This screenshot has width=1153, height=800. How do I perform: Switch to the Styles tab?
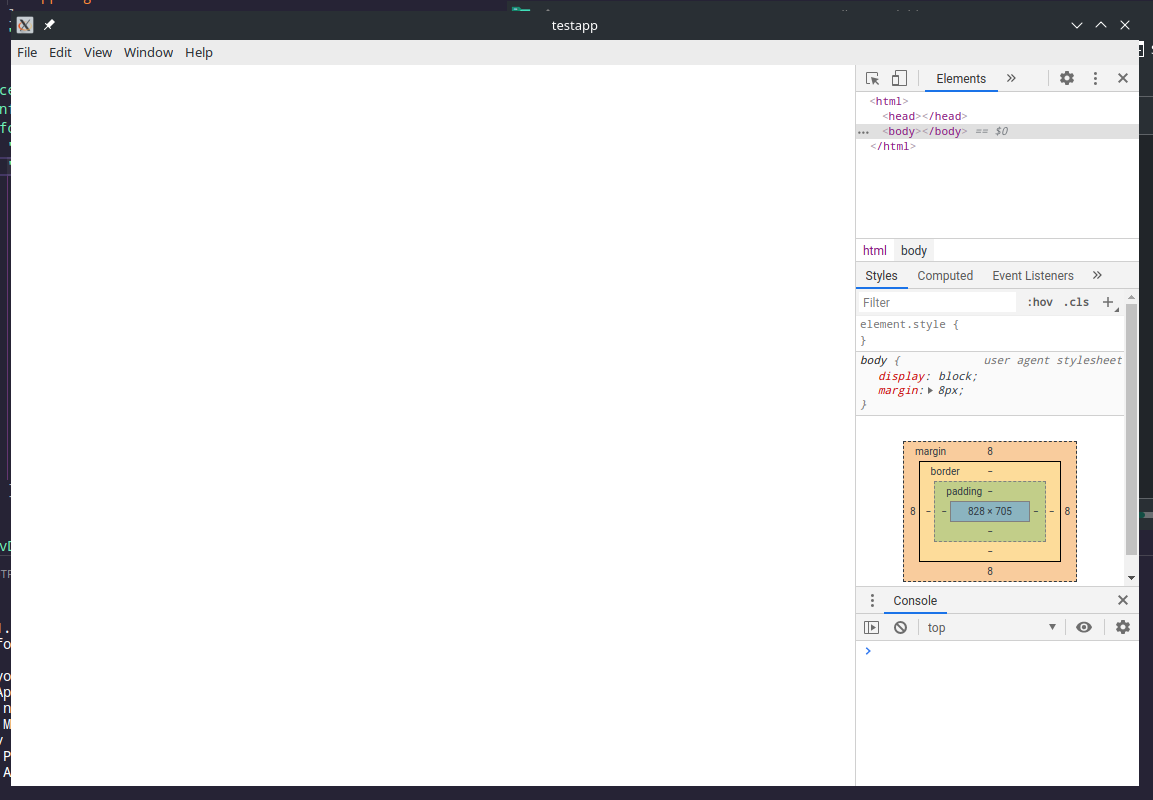pyautogui.click(x=882, y=276)
